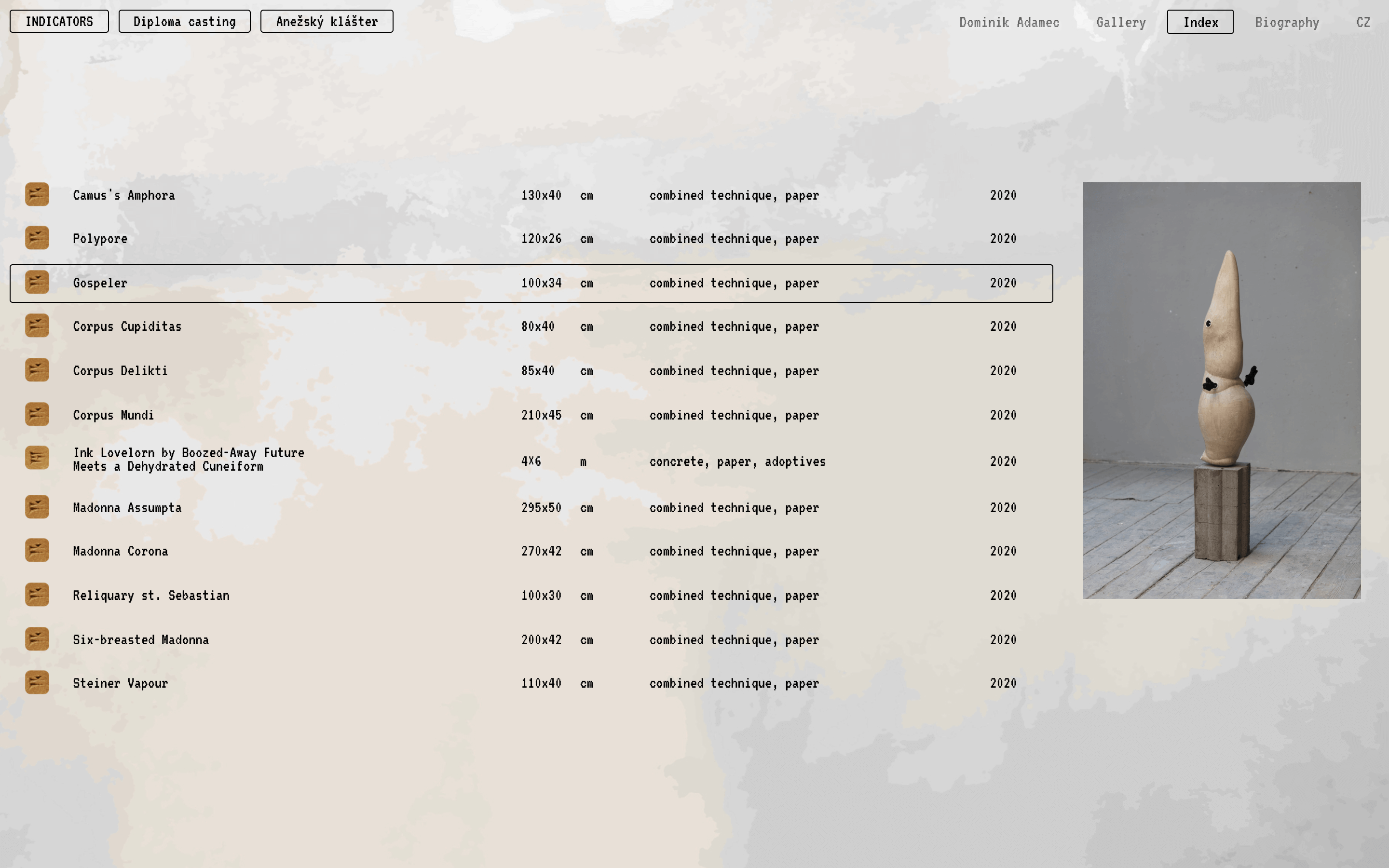Click the tablet icon next to Polypore
The width and height of the screenshot is (1389, 868).
point(37,238)
